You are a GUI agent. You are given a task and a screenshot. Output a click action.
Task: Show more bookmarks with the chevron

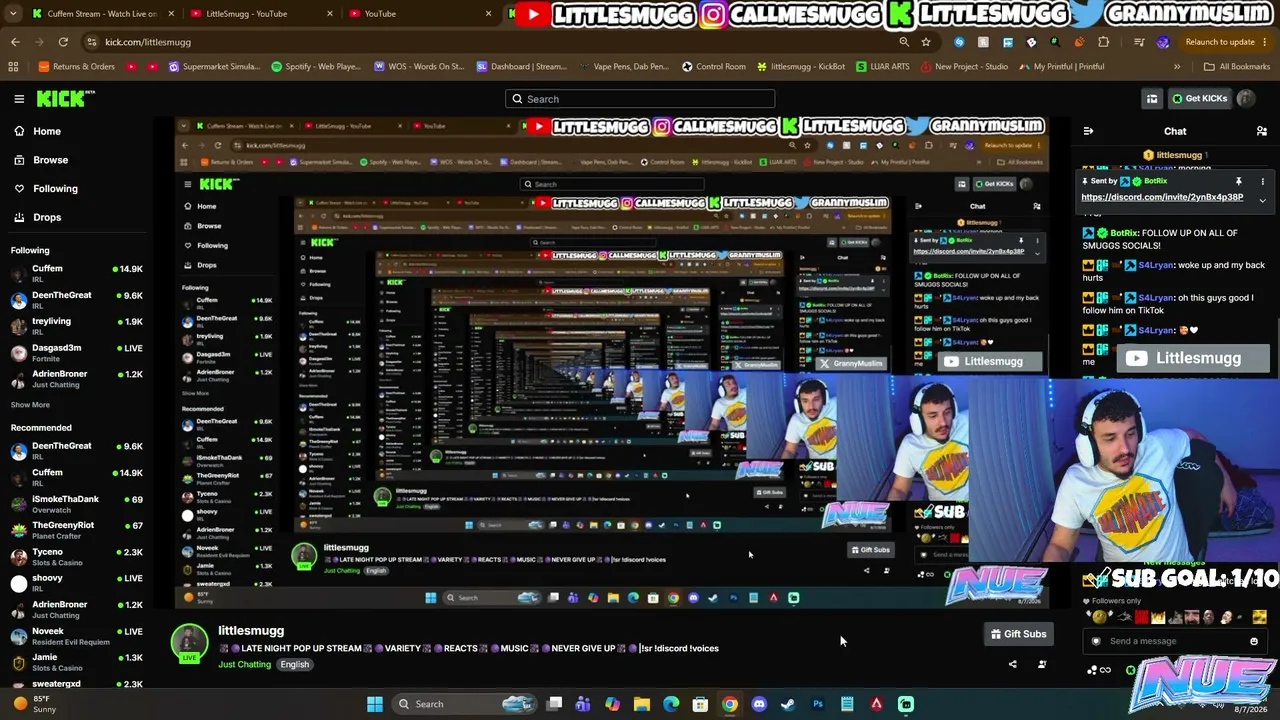point(1177,67)
